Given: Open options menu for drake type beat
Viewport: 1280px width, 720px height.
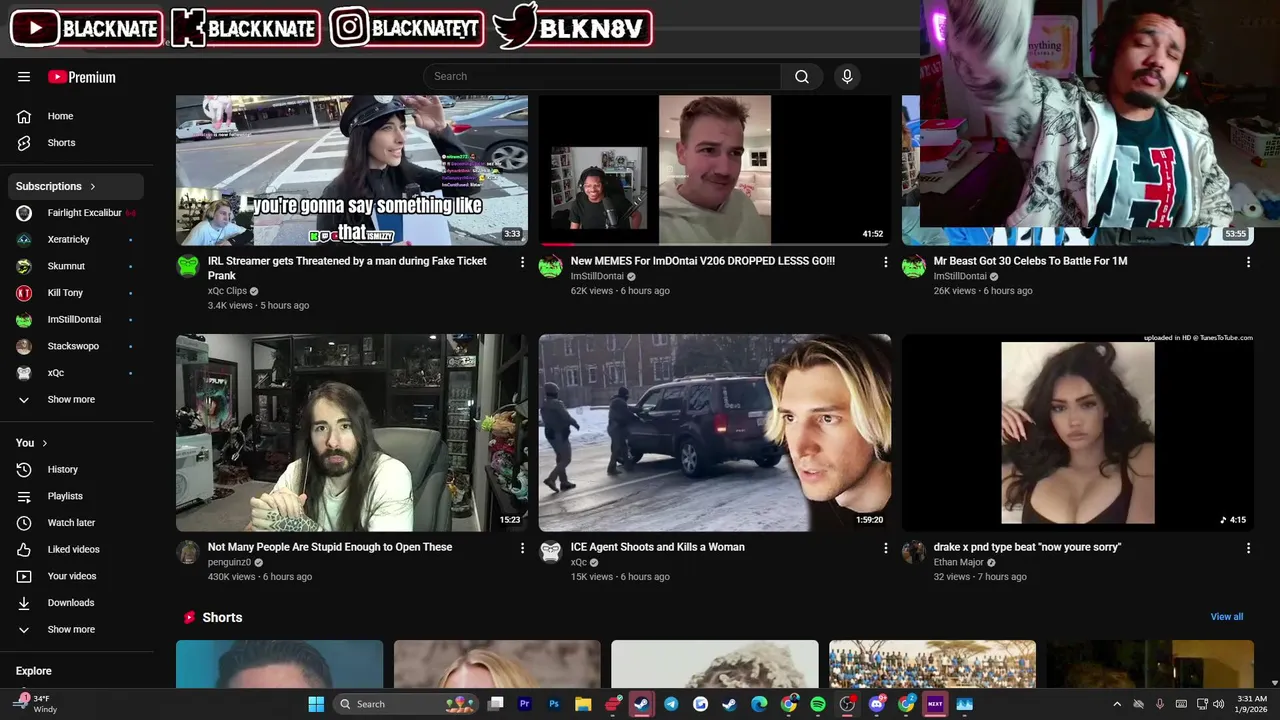Looking at the screenshot, I should pos(1248,548).
